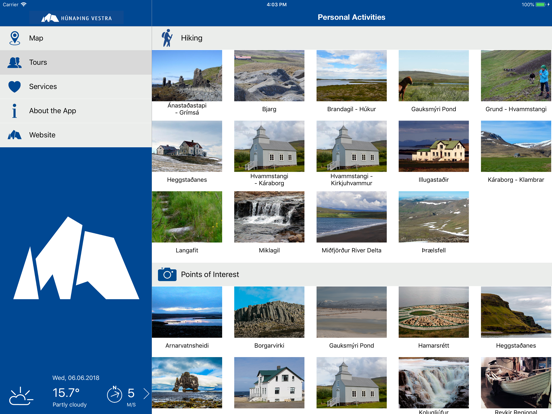This screenshot has height=414, width=552.
Task: Open the white house with green roof thumbnail
Action: click(x=269, y=383)
